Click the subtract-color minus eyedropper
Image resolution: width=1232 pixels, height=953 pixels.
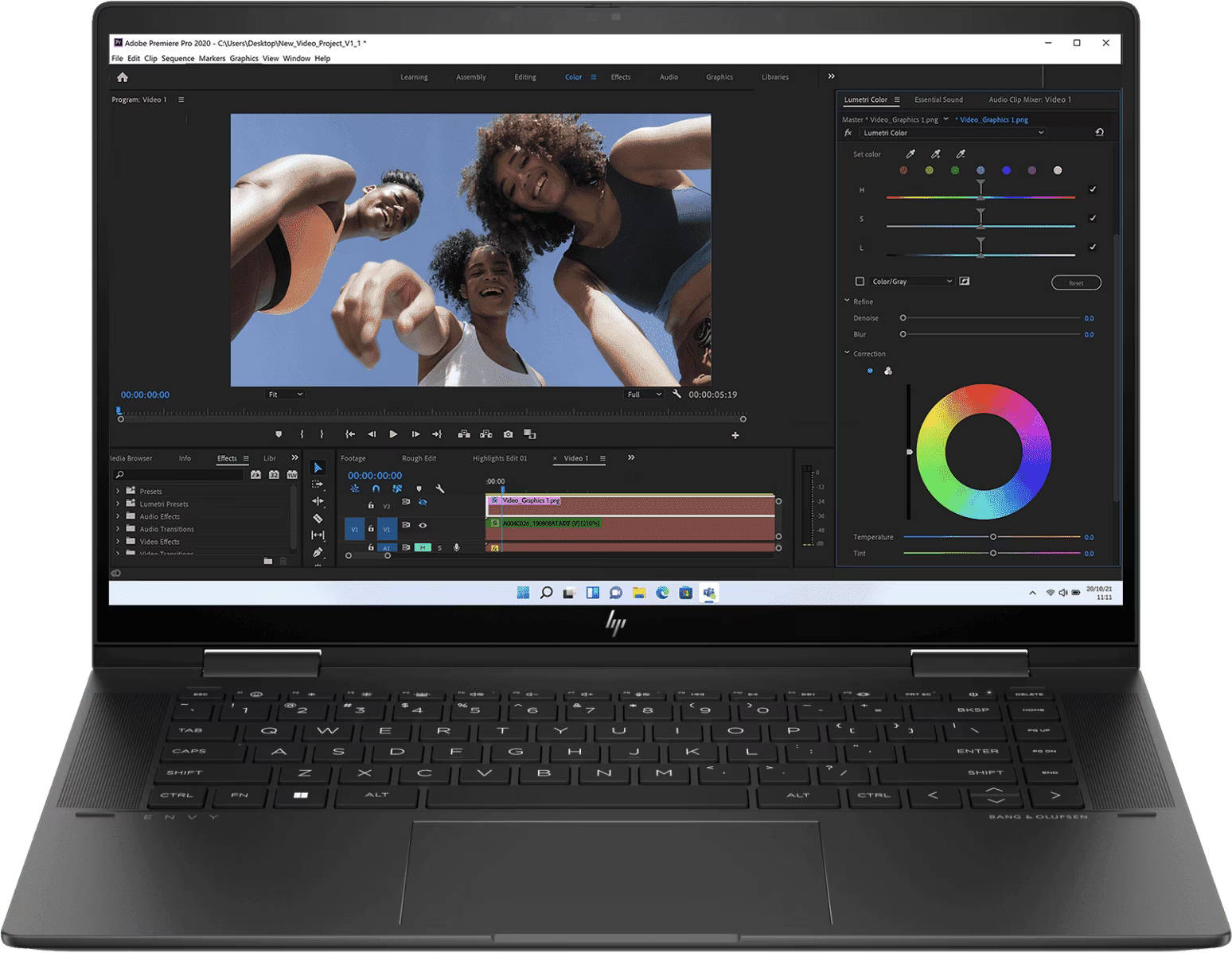(x=961, y=154)
